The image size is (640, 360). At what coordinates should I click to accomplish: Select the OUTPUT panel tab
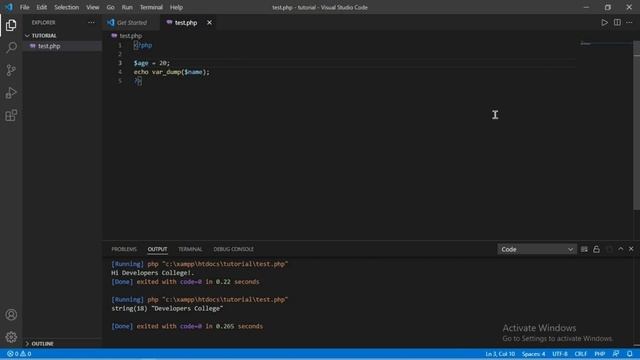click(x=157, y=249)
